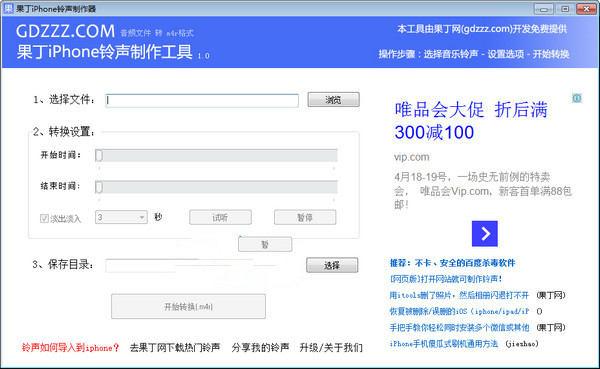Click the ad info icon above the advertisement

[x=577, y=98]
